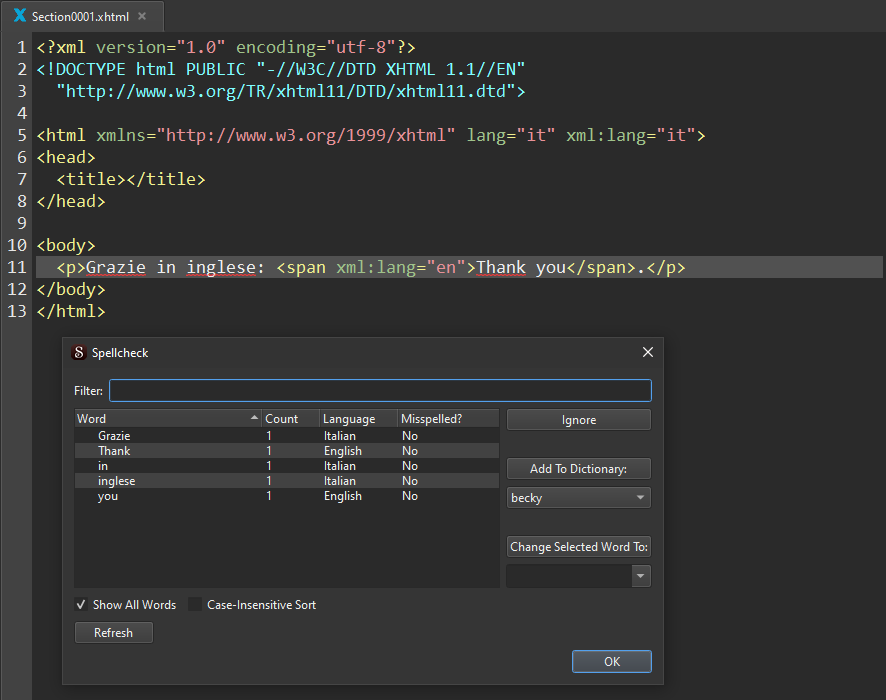Viewport: 886px width, 700px height.
Task: Click Change Selected Word To button
Action: point(578,547)
